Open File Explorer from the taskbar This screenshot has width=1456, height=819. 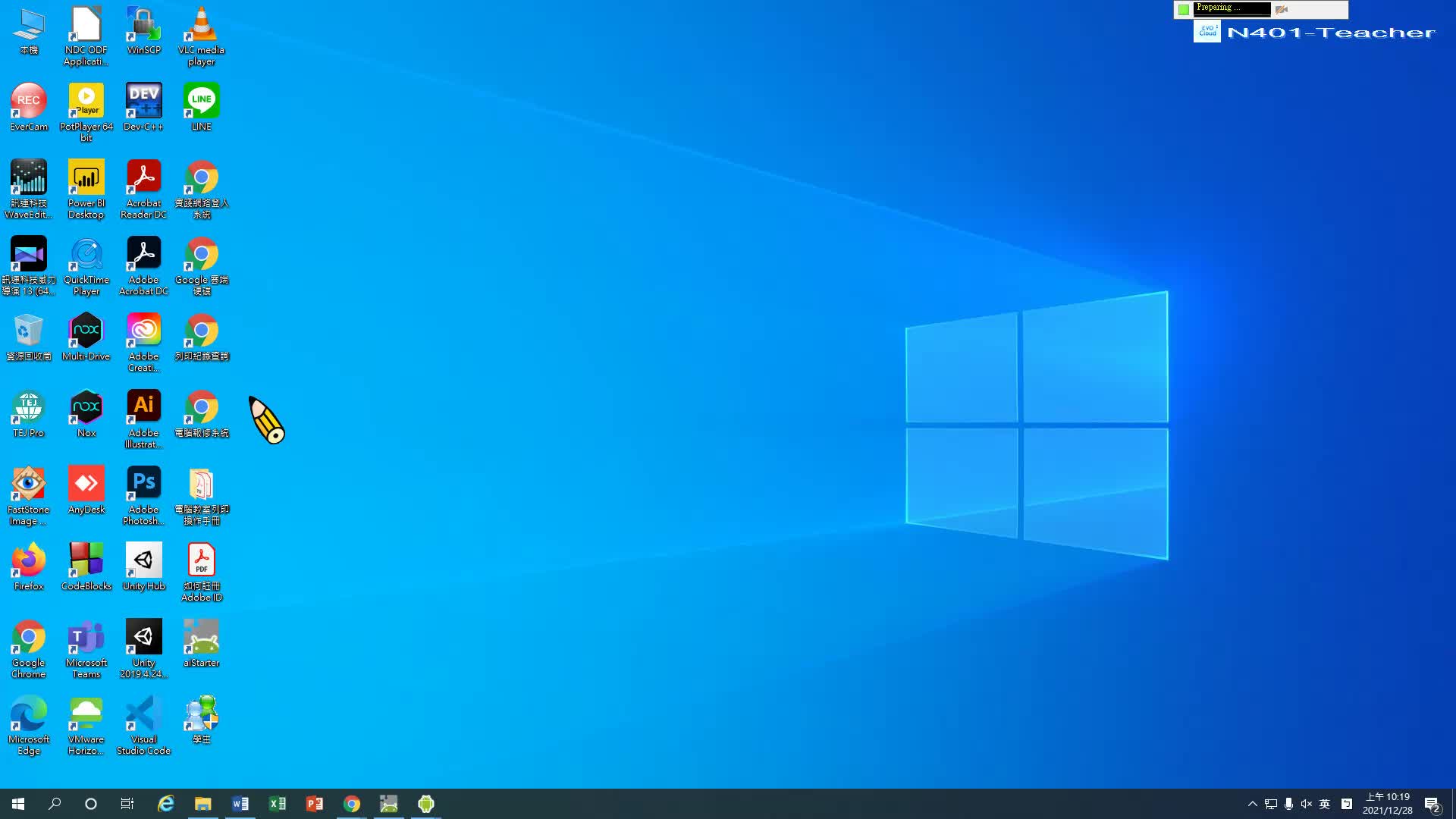tap(202, 804)
